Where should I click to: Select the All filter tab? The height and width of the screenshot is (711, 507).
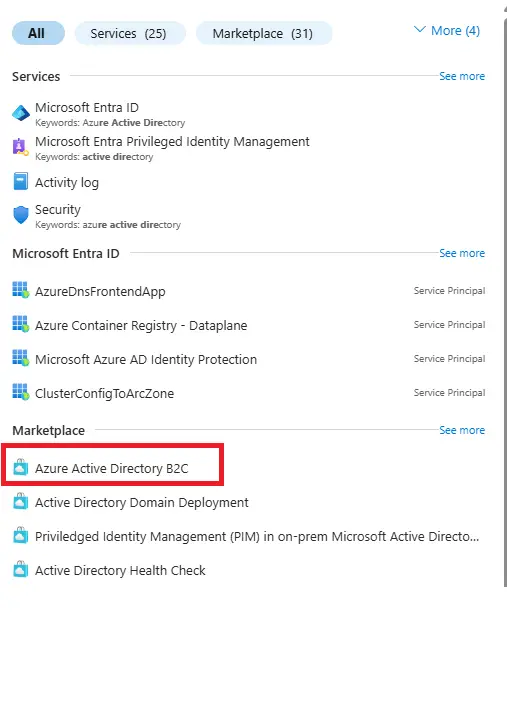pos(38,33)
